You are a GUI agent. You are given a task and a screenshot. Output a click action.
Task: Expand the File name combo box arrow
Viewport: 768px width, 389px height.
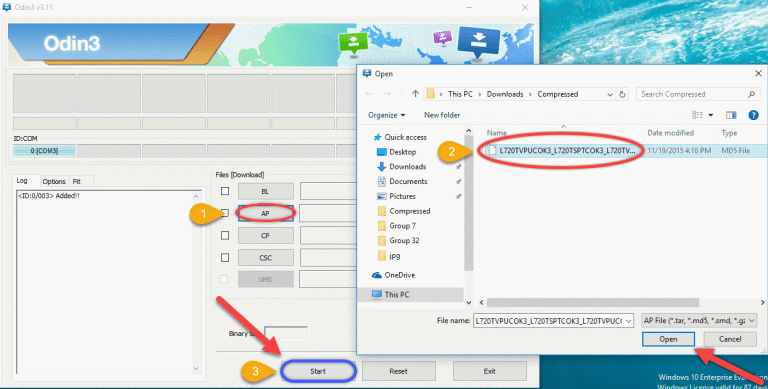point(629,321)
